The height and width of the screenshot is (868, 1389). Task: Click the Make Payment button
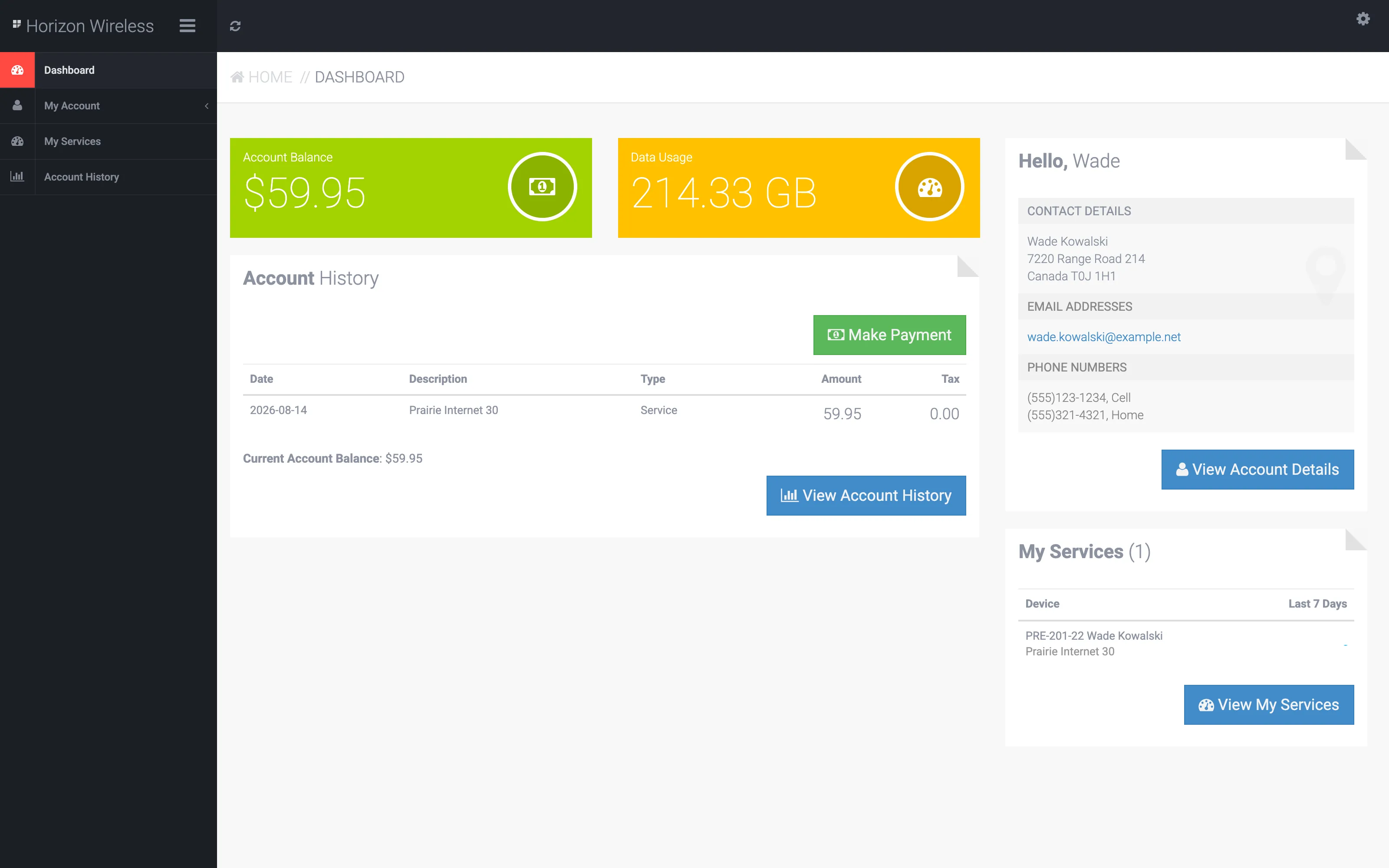point(889,335)
